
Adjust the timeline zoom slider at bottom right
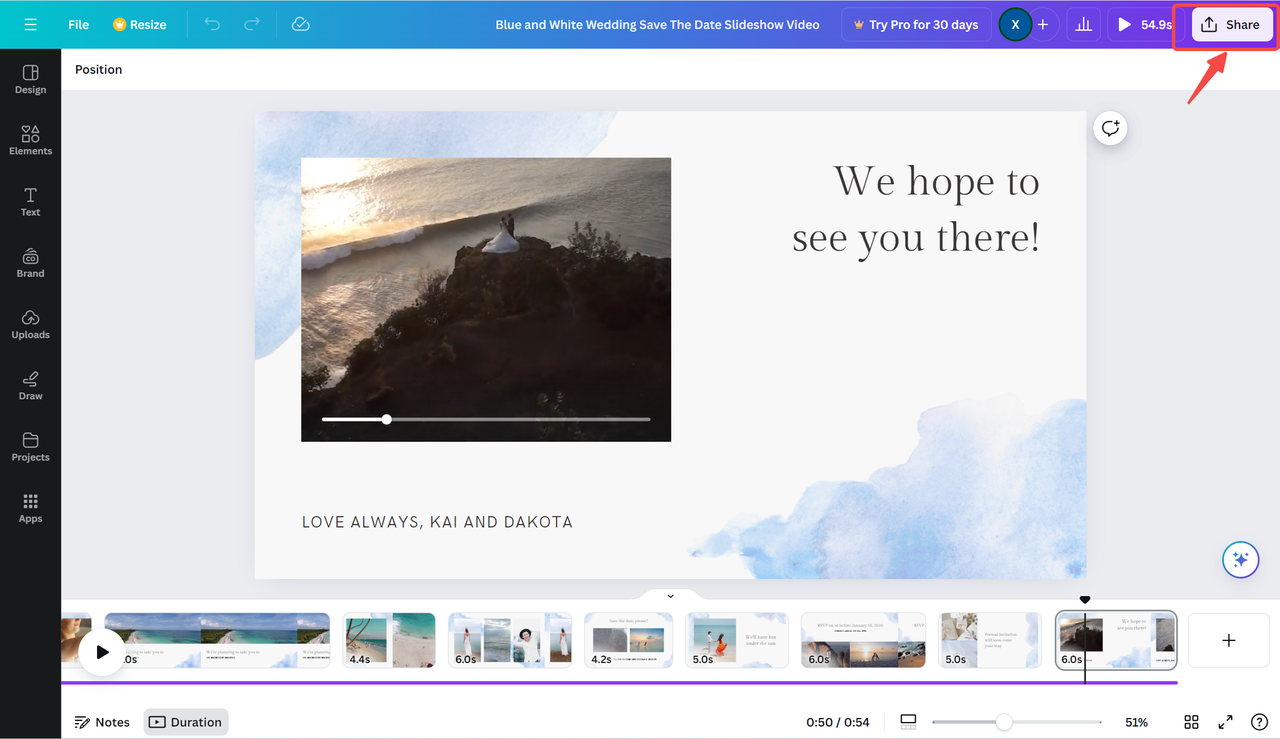[x=1003, y=721]
